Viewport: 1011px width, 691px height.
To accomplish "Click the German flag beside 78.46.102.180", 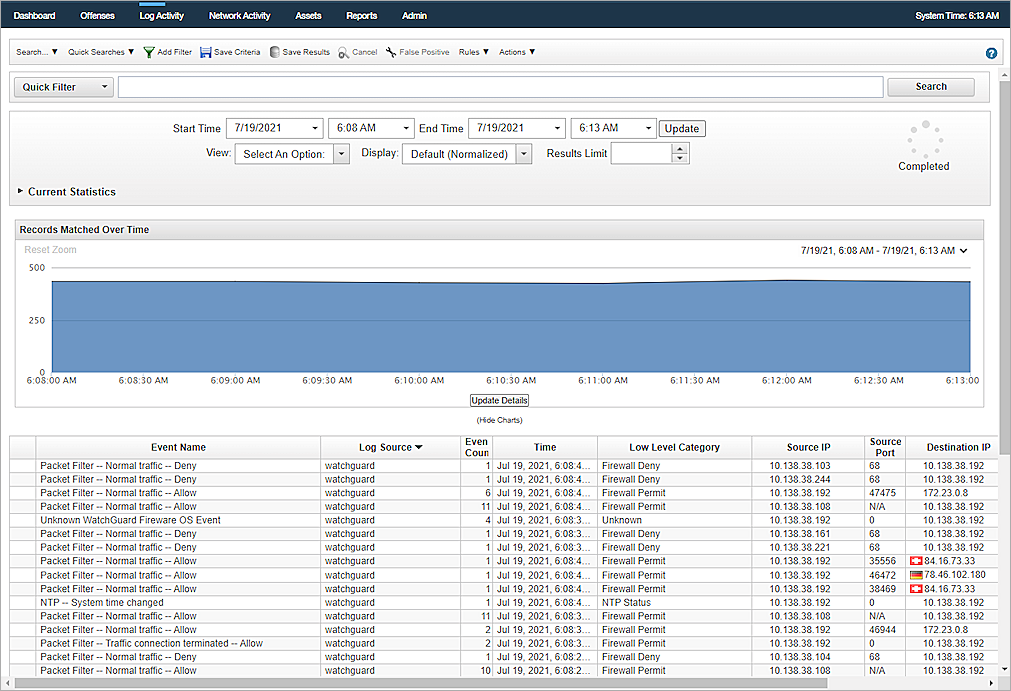I will coord(915,575).
